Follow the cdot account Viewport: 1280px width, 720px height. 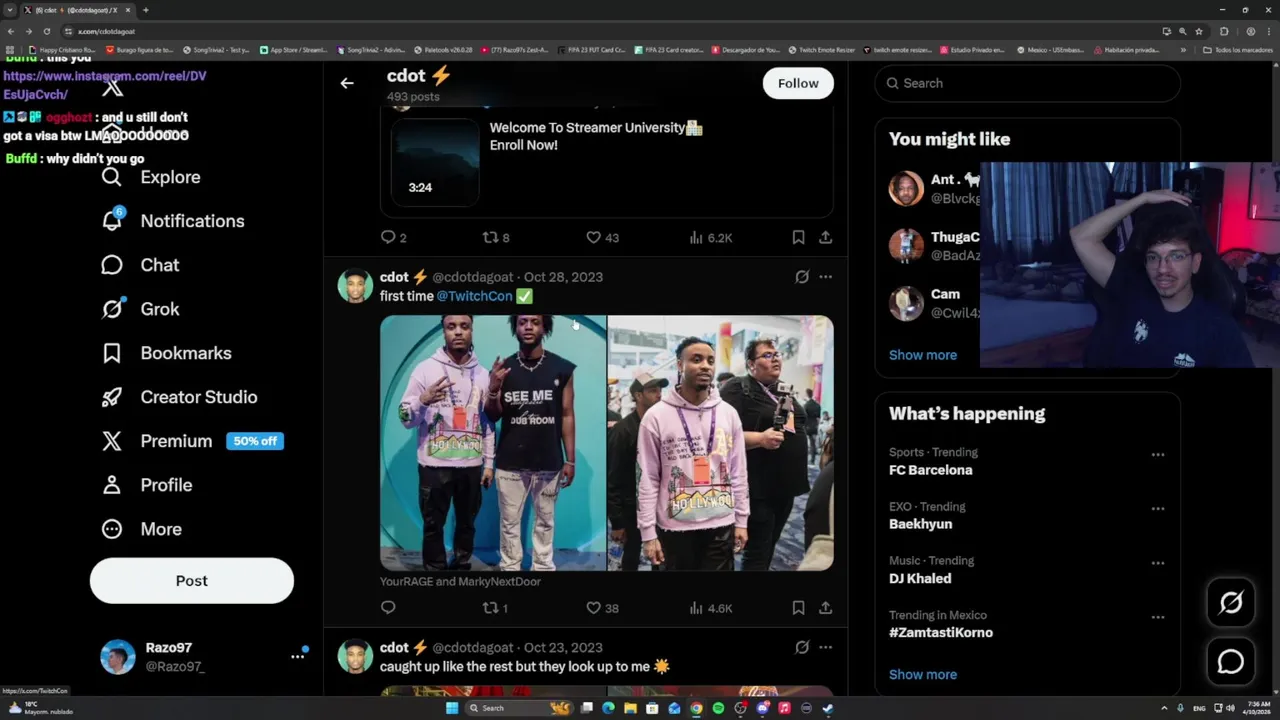point(798,83)
